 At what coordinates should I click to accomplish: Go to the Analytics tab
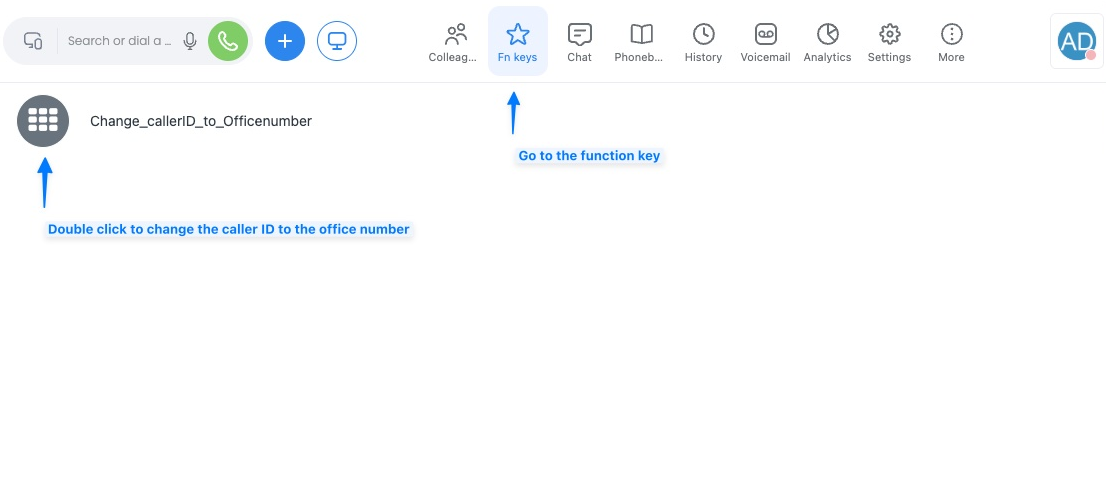[827, 42]
